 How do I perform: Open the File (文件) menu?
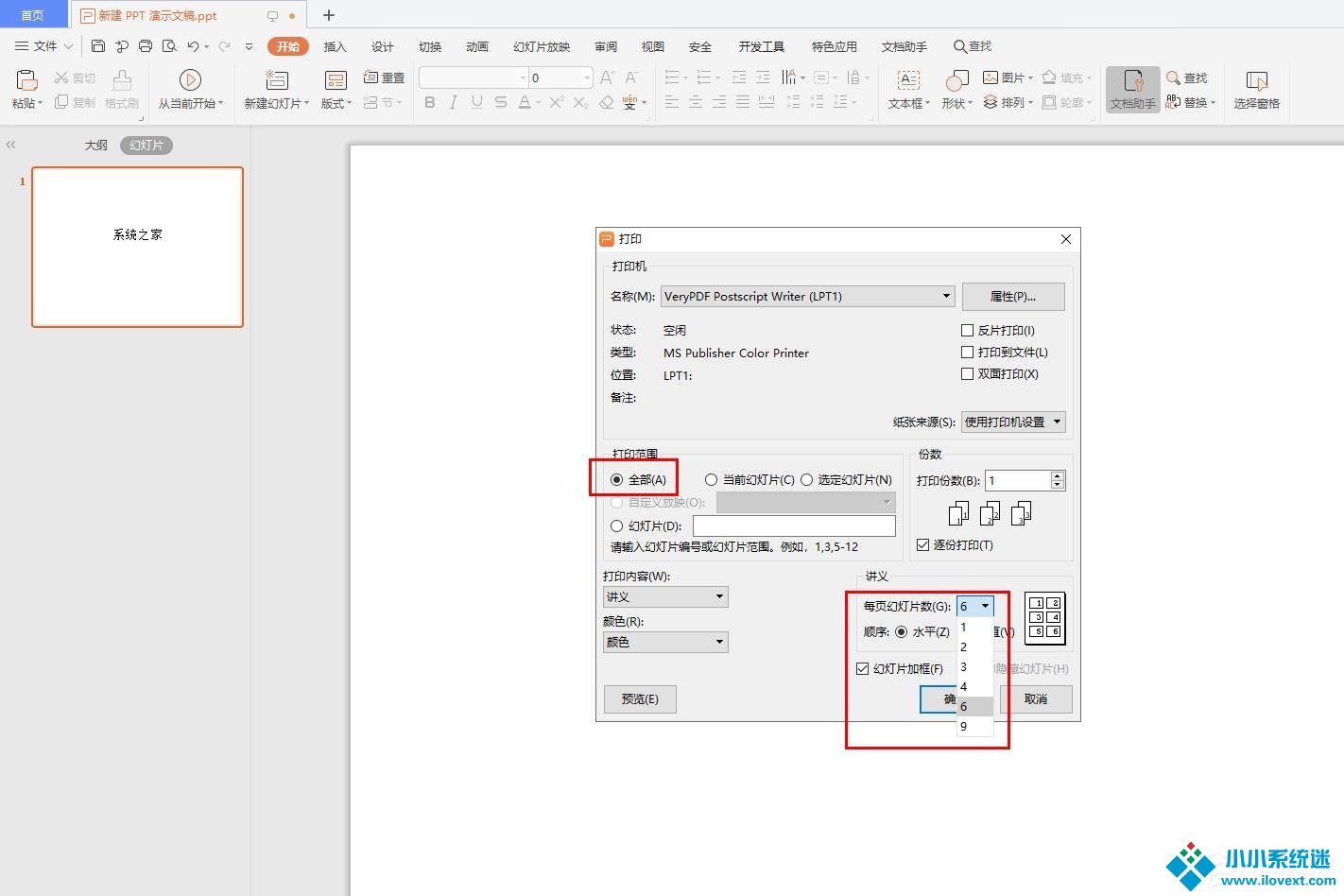click(x=43, y=45)
